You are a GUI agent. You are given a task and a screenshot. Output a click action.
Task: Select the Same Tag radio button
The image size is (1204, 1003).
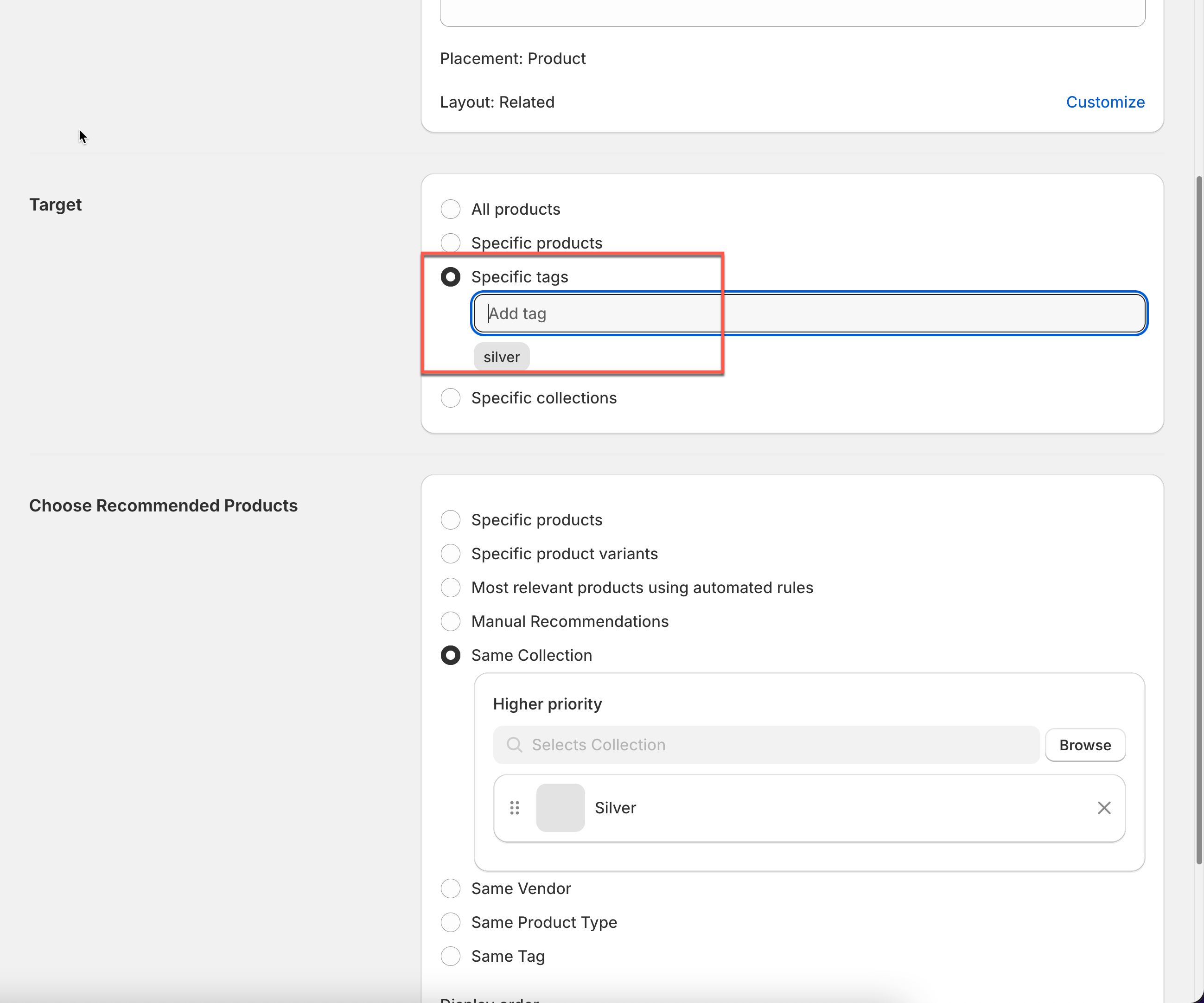pos(451,956)
